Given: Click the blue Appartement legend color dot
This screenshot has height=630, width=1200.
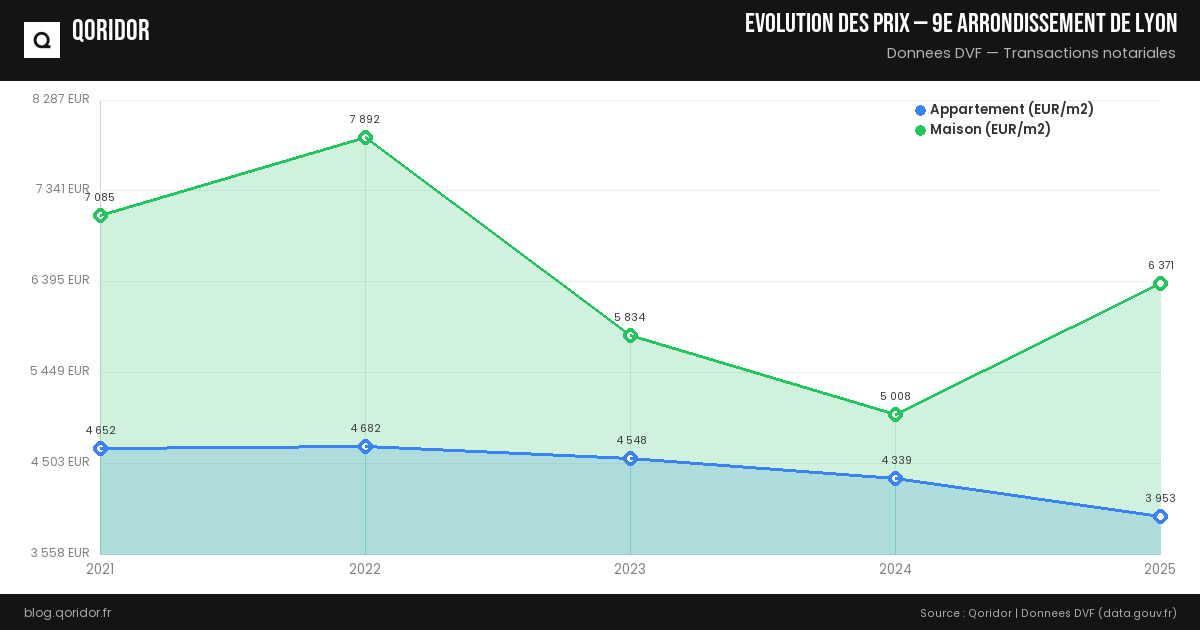Looking at the screenshot, I should (x=920, y=110).
